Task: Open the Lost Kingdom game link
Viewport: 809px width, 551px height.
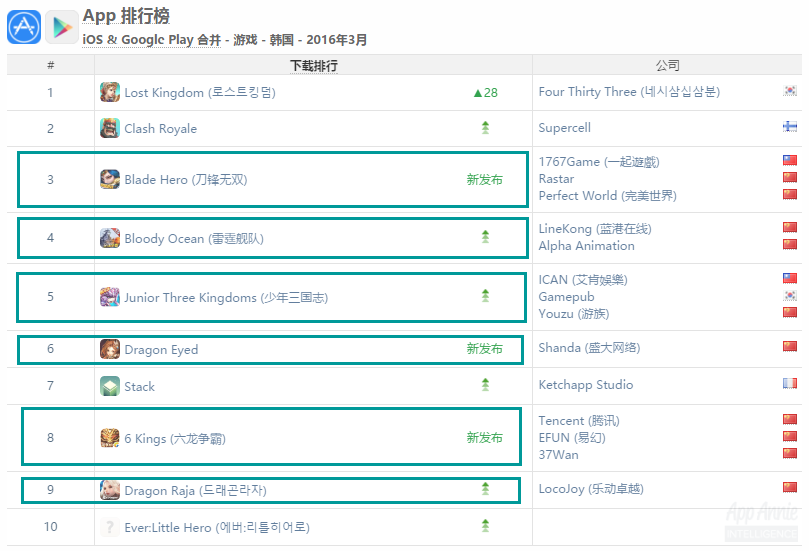Action: [x=200, y=93]
